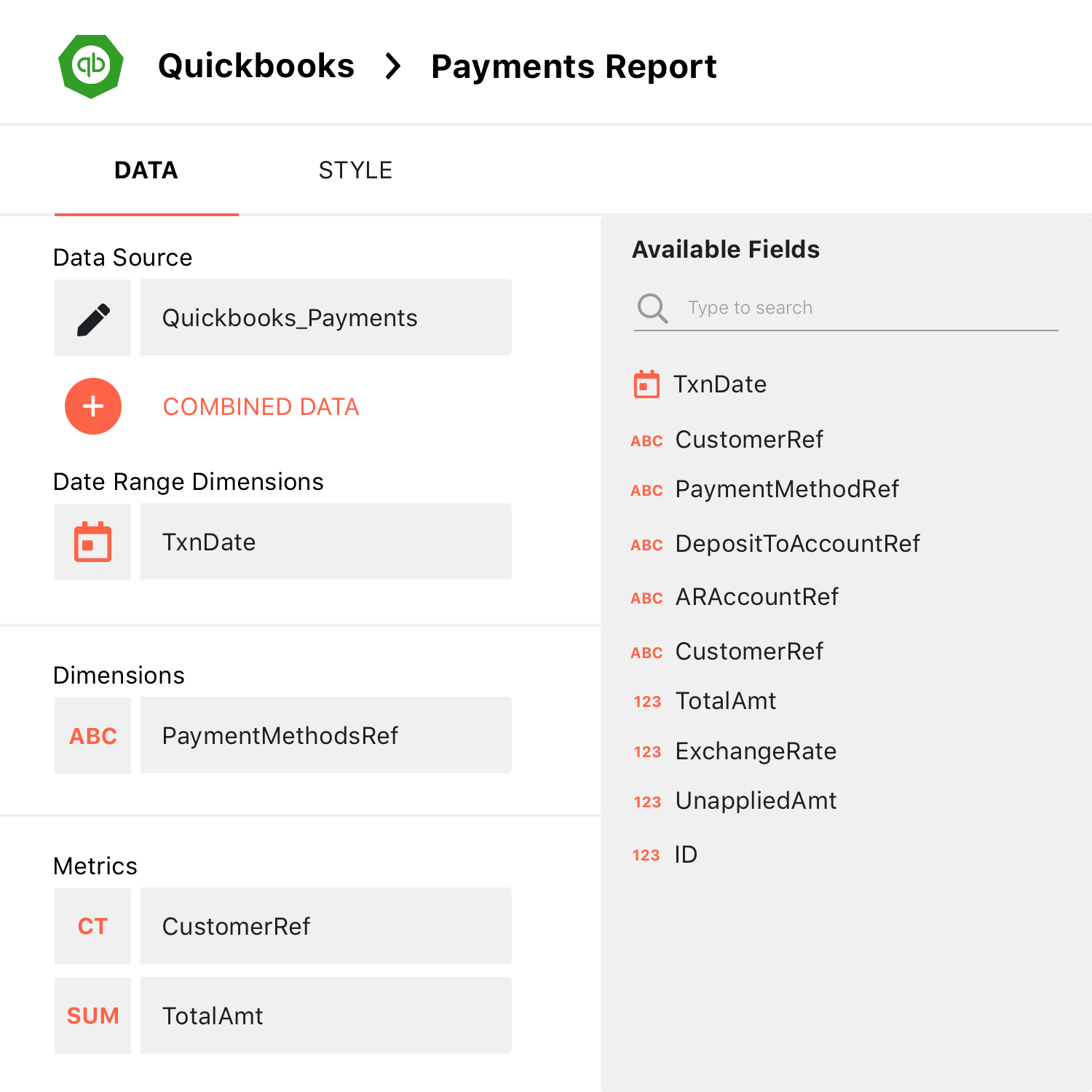Screen dimensions: 1092x1092
Task: Click the orange plus Combined Data button
Action: click(93, 406)
